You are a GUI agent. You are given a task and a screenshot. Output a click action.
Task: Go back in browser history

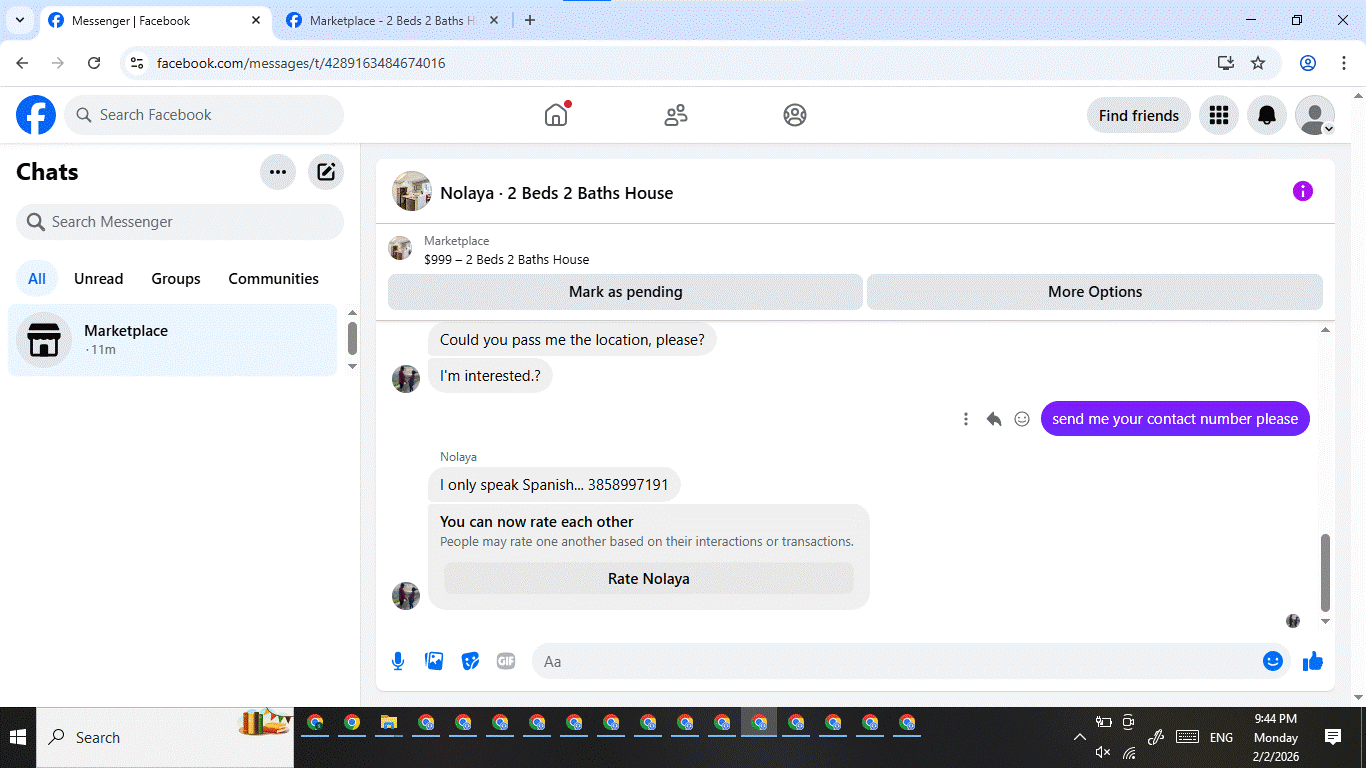[22, 63]
